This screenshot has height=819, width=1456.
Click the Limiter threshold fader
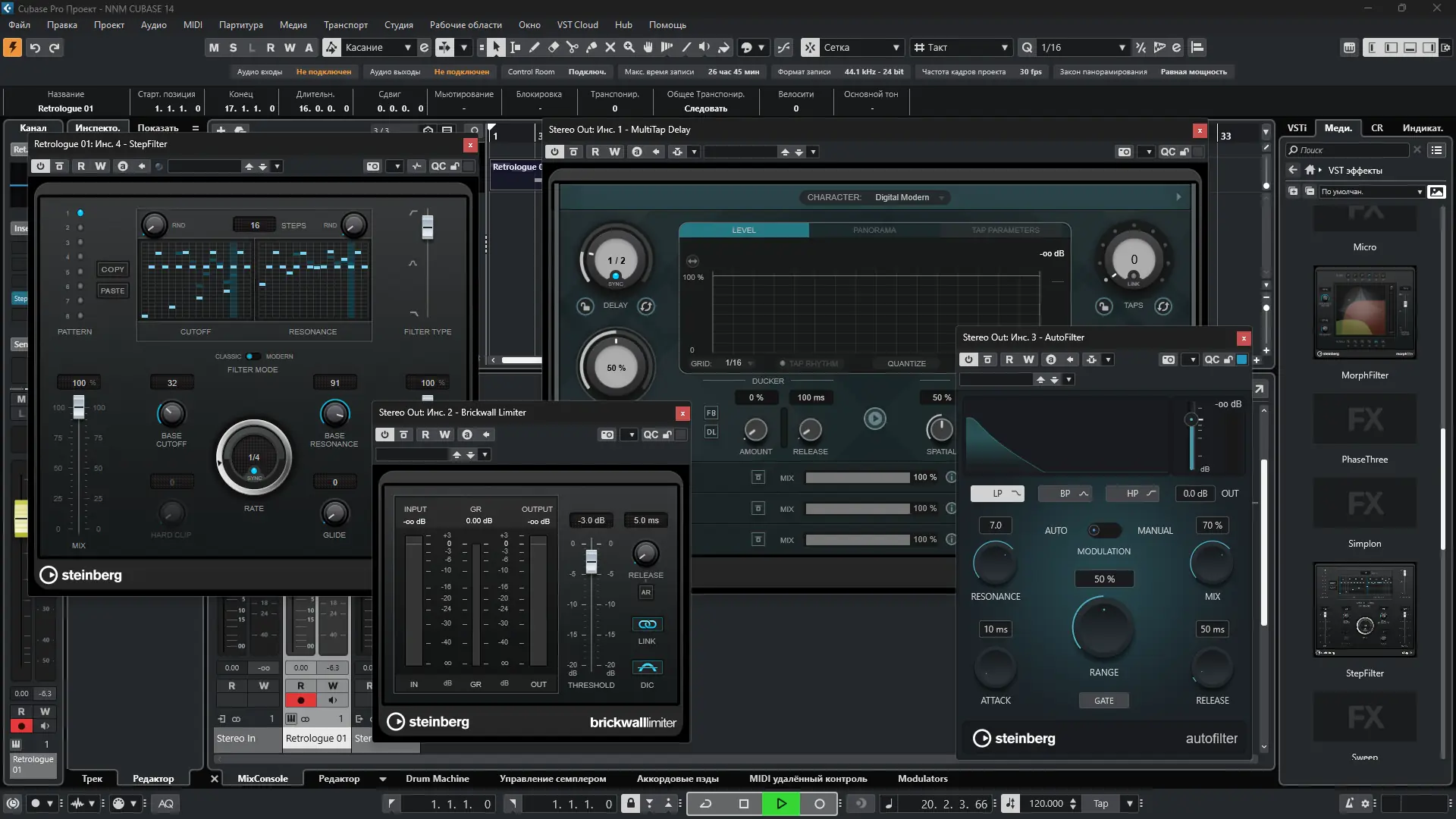pos(591,561)
